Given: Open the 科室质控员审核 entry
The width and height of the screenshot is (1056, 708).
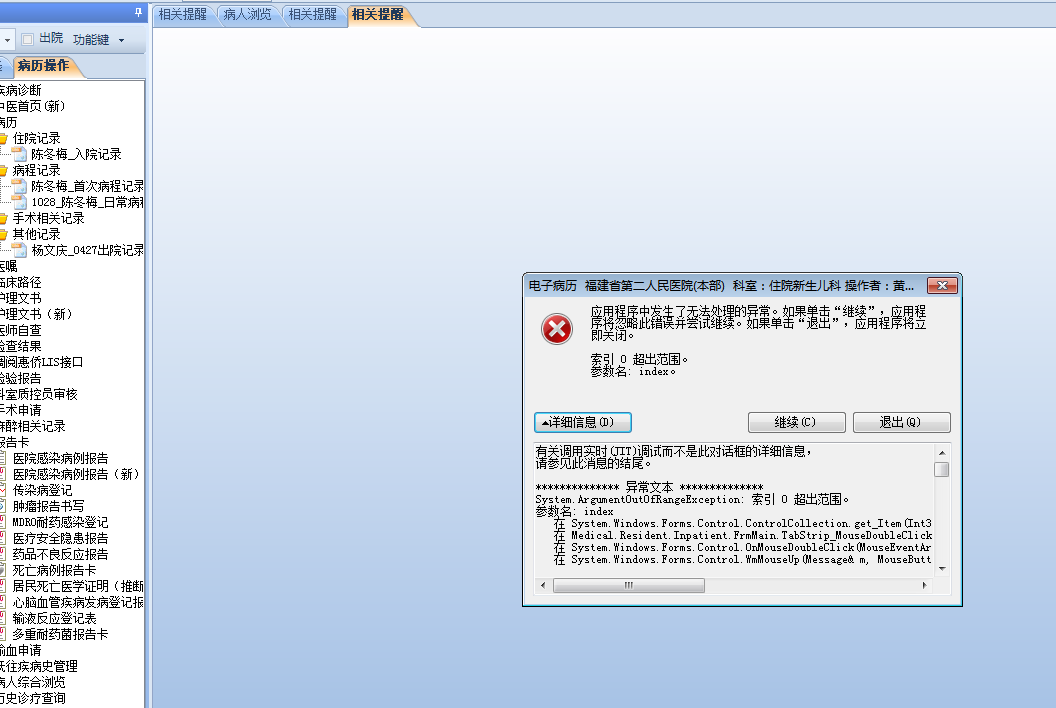Looking at the screenshot, I should pyautogui.click(x=38, y=394).
